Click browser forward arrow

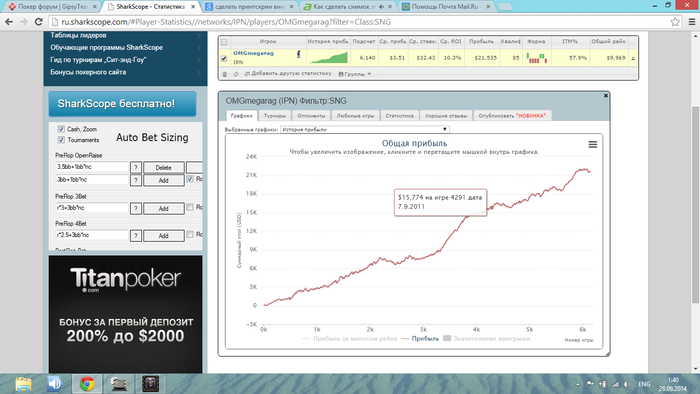[24, 22]
